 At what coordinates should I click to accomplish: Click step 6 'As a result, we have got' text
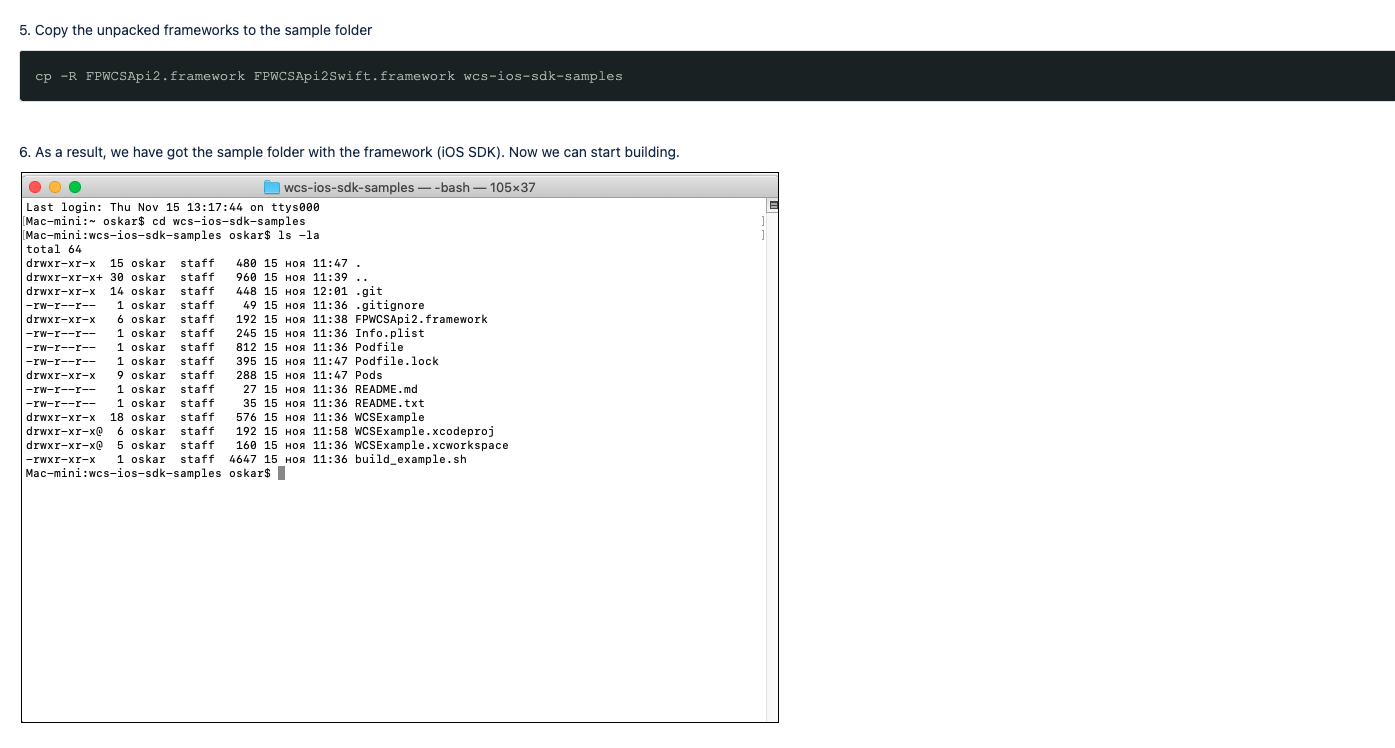[x=350, y=152]
